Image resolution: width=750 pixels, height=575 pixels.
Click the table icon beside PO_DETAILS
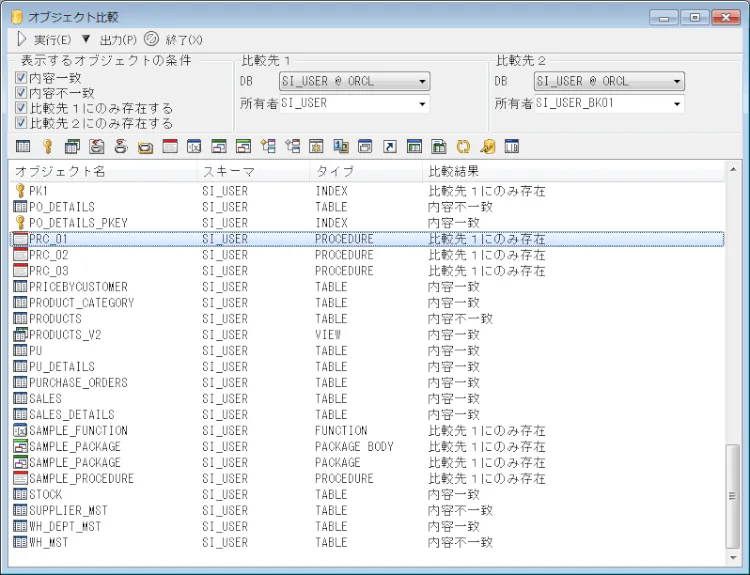pos(20,207)
